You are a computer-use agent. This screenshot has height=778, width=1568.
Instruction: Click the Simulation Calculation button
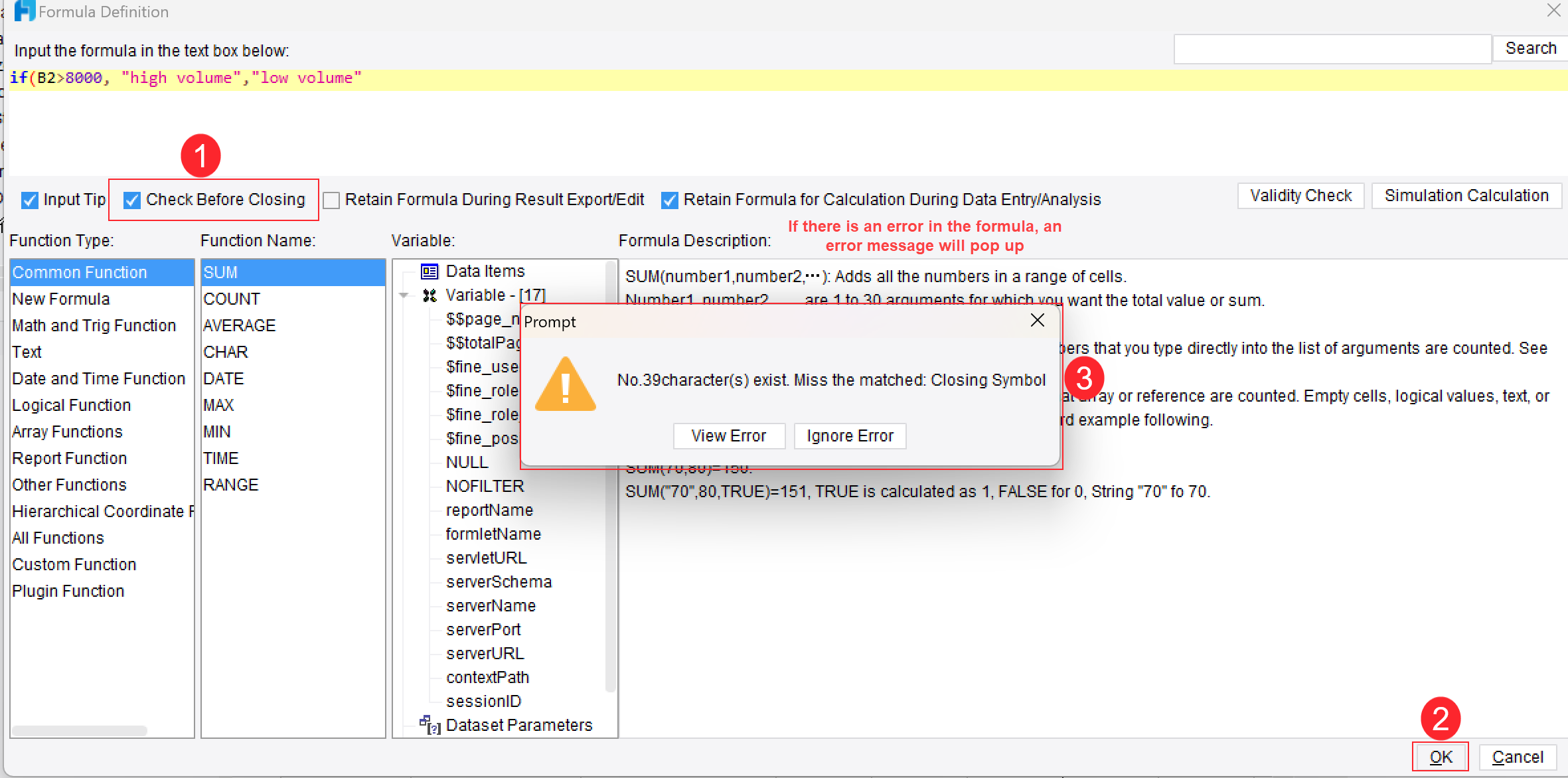point(1466,196)
